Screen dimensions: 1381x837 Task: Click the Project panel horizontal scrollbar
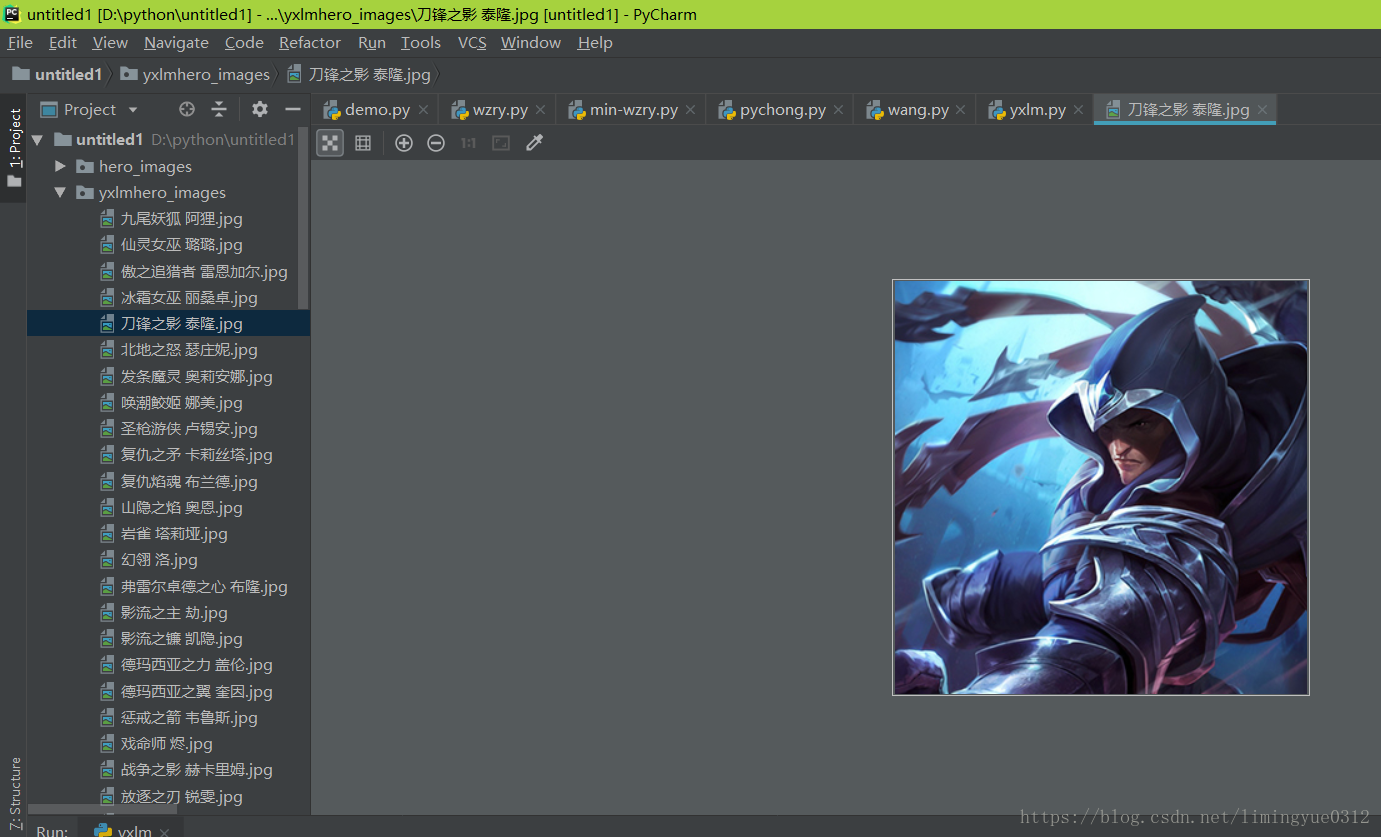point(102,809)
